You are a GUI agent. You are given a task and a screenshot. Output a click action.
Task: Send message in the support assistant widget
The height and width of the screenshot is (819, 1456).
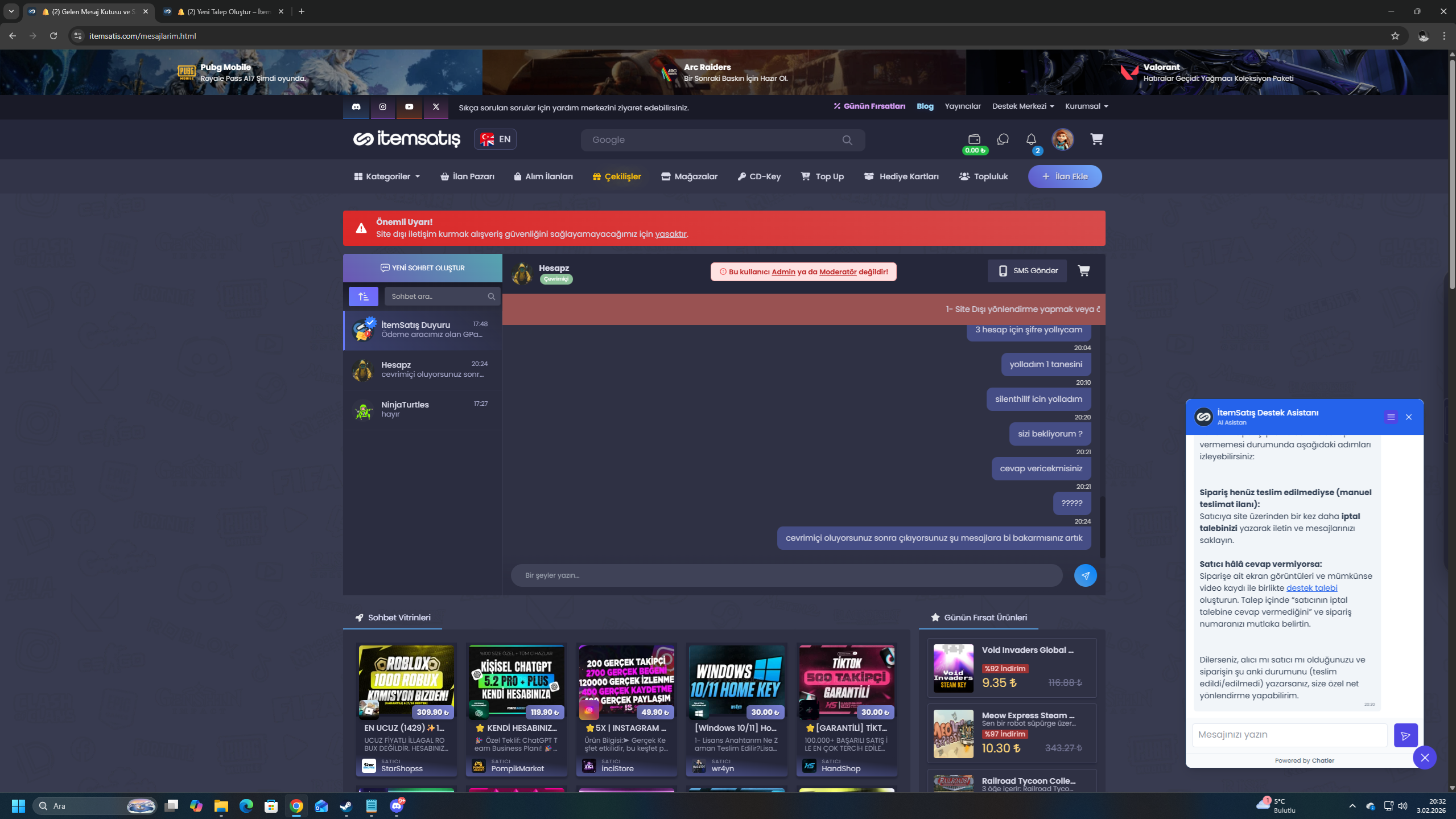point(1406,735)
